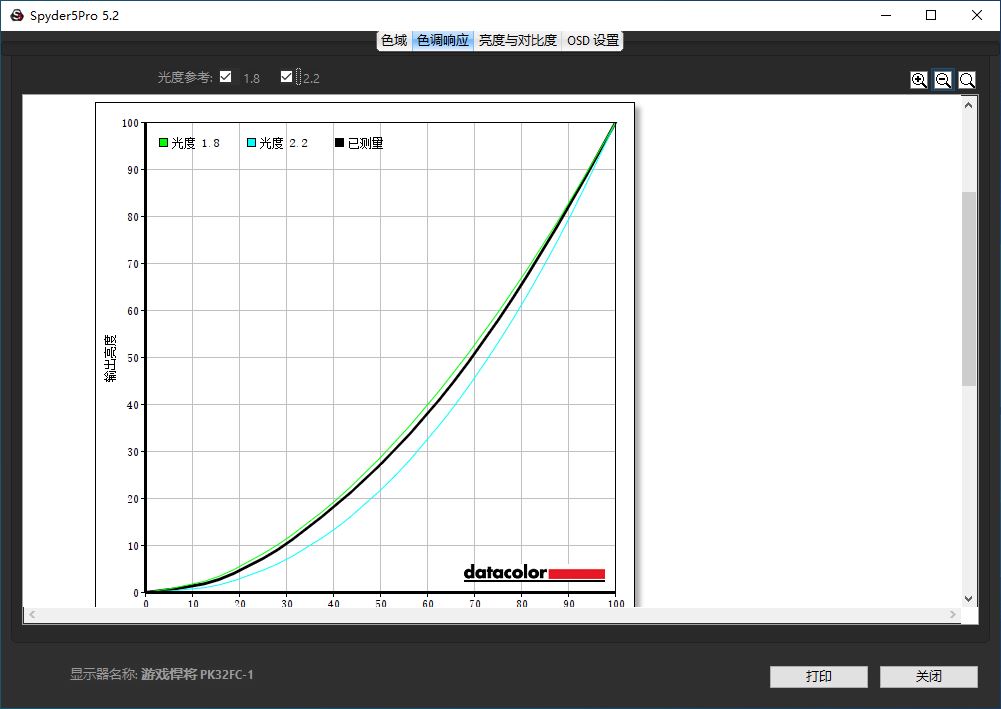Click the black 已测量 legend swatch
The height and width of the screenshot is (709, 1001).
(339, 143)
